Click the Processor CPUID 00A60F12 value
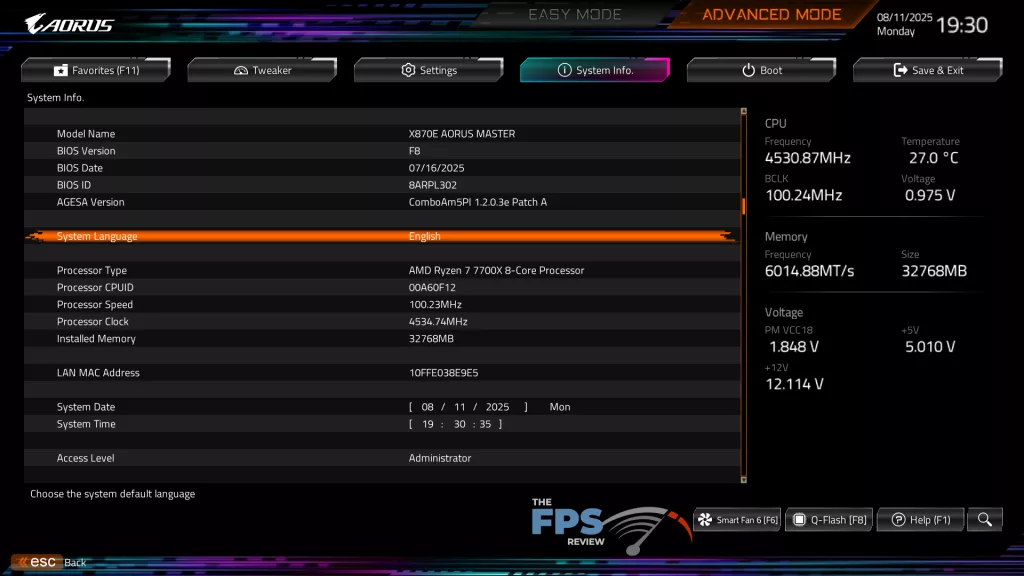The width and height of the screenshot is (1024, 576). 432,287
